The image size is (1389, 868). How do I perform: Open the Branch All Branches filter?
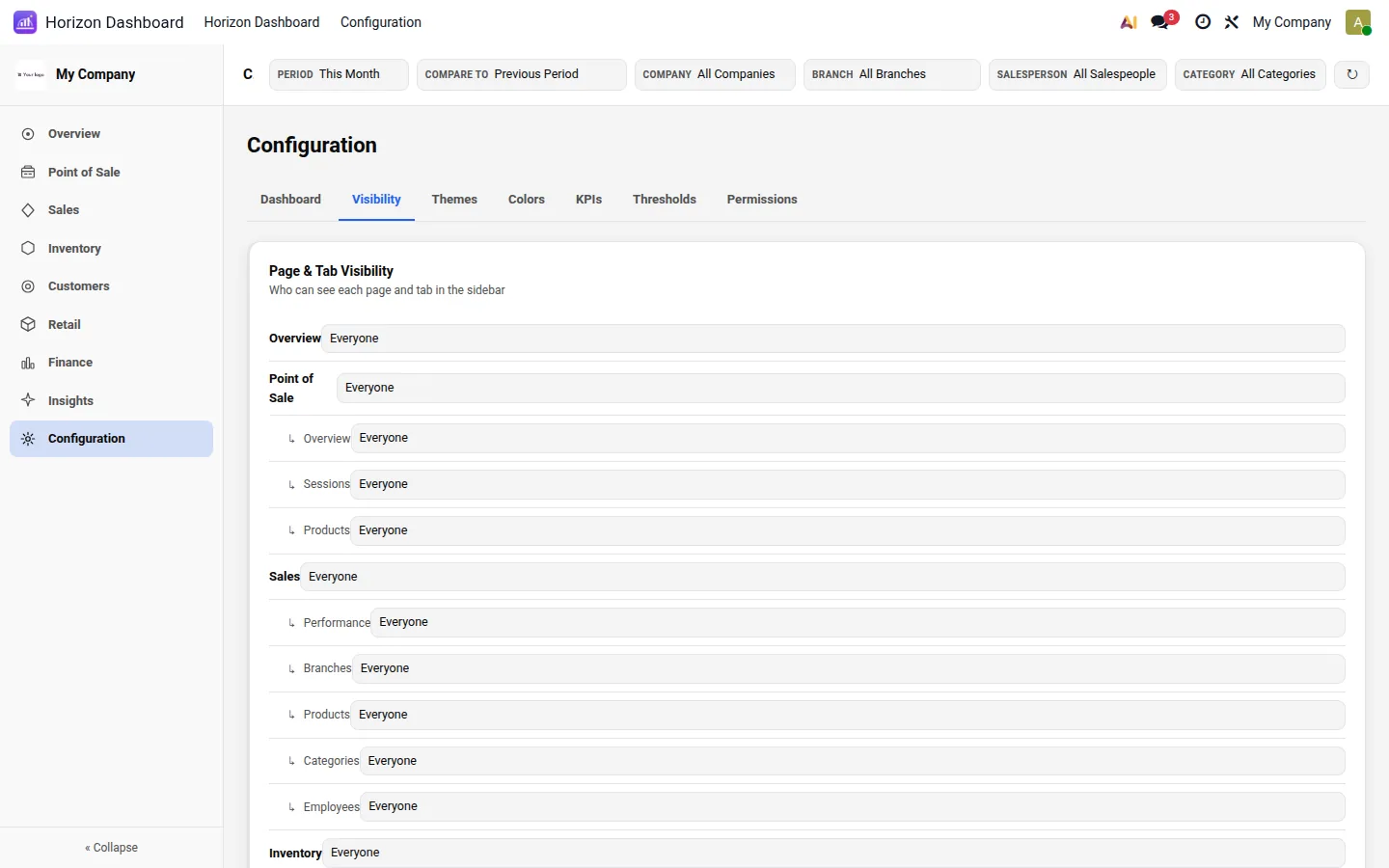click(892, 74)
